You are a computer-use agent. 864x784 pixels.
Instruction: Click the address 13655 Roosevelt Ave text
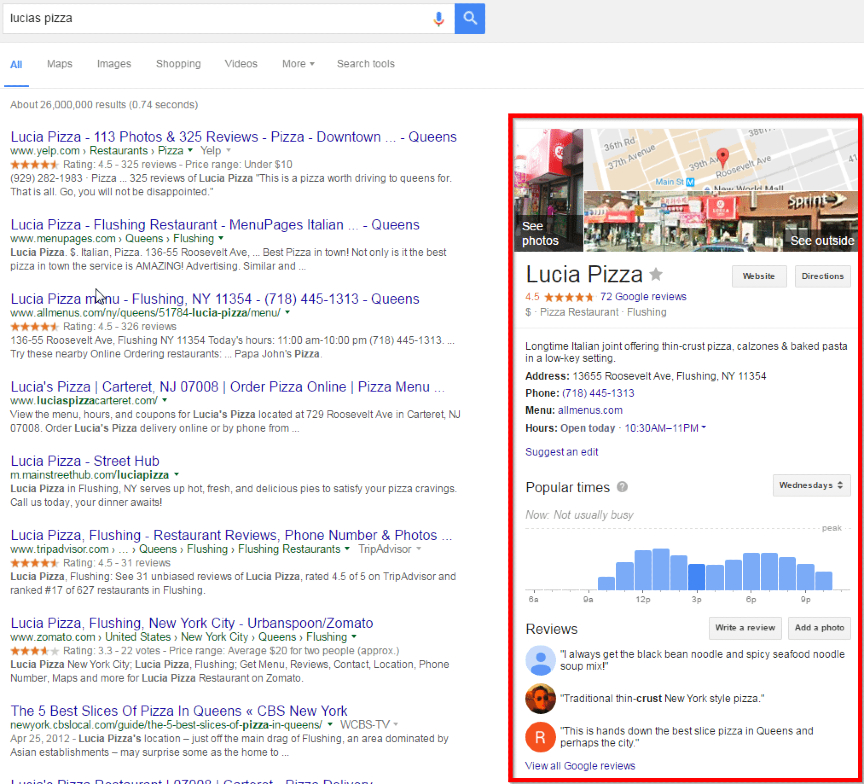(x=669, y=376)
